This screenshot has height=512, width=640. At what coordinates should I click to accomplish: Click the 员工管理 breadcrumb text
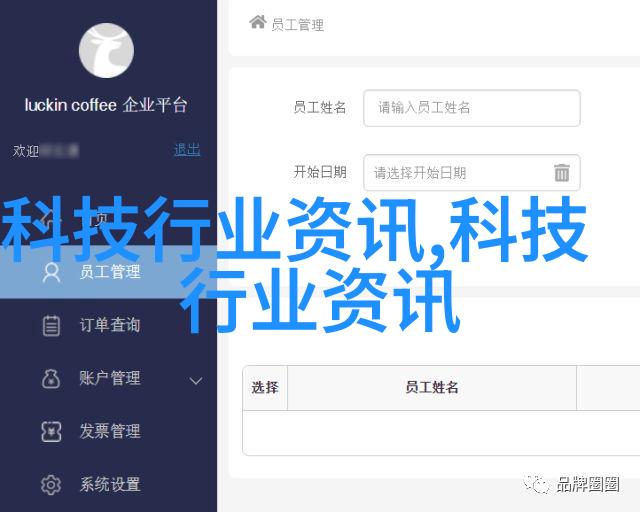tap(298, 25)
